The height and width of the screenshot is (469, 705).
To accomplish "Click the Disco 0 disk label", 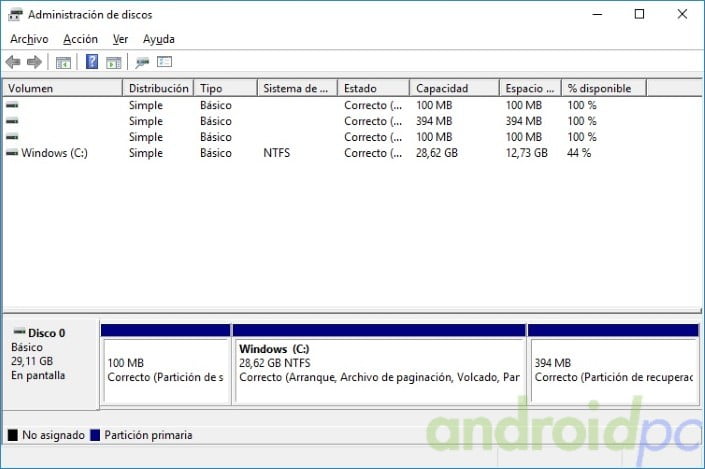I will (x=46, y=333).
